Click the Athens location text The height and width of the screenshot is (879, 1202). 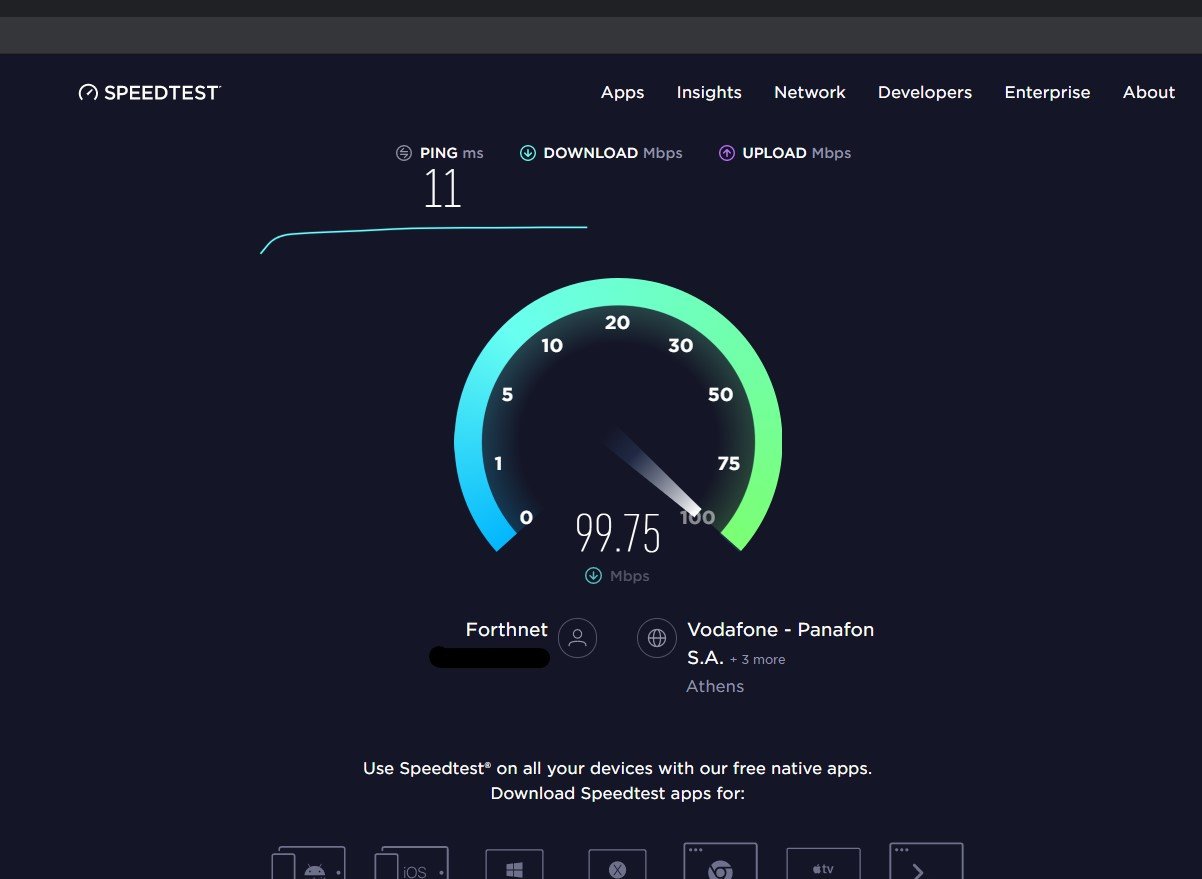click(x=715, y=686)
